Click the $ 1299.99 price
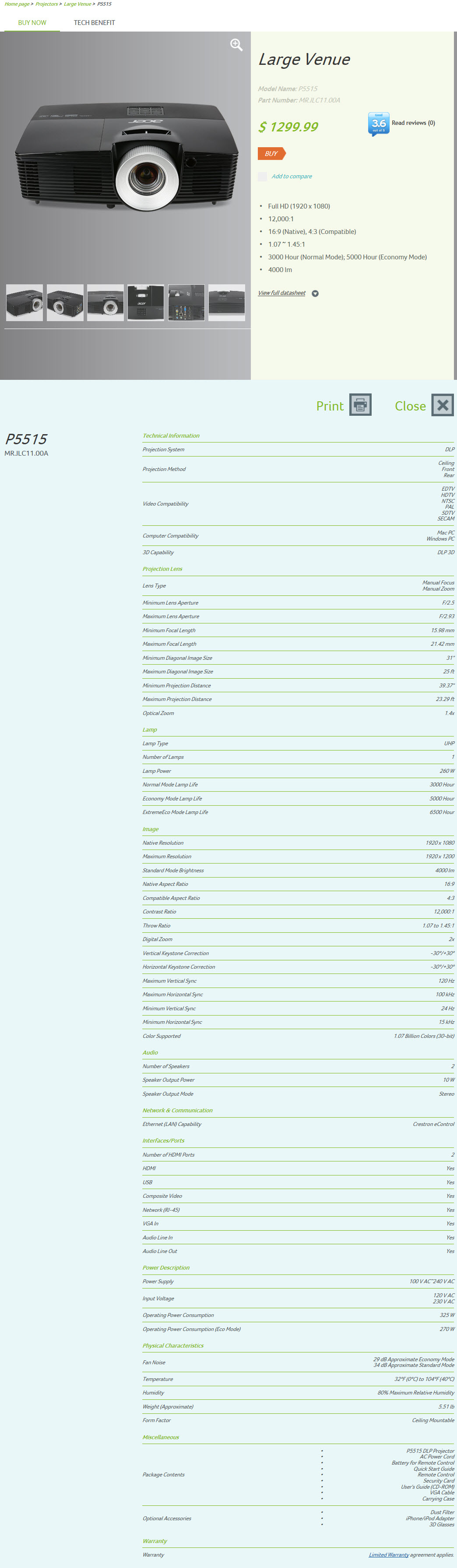The image size is (457, 1568). click(288, 127)
